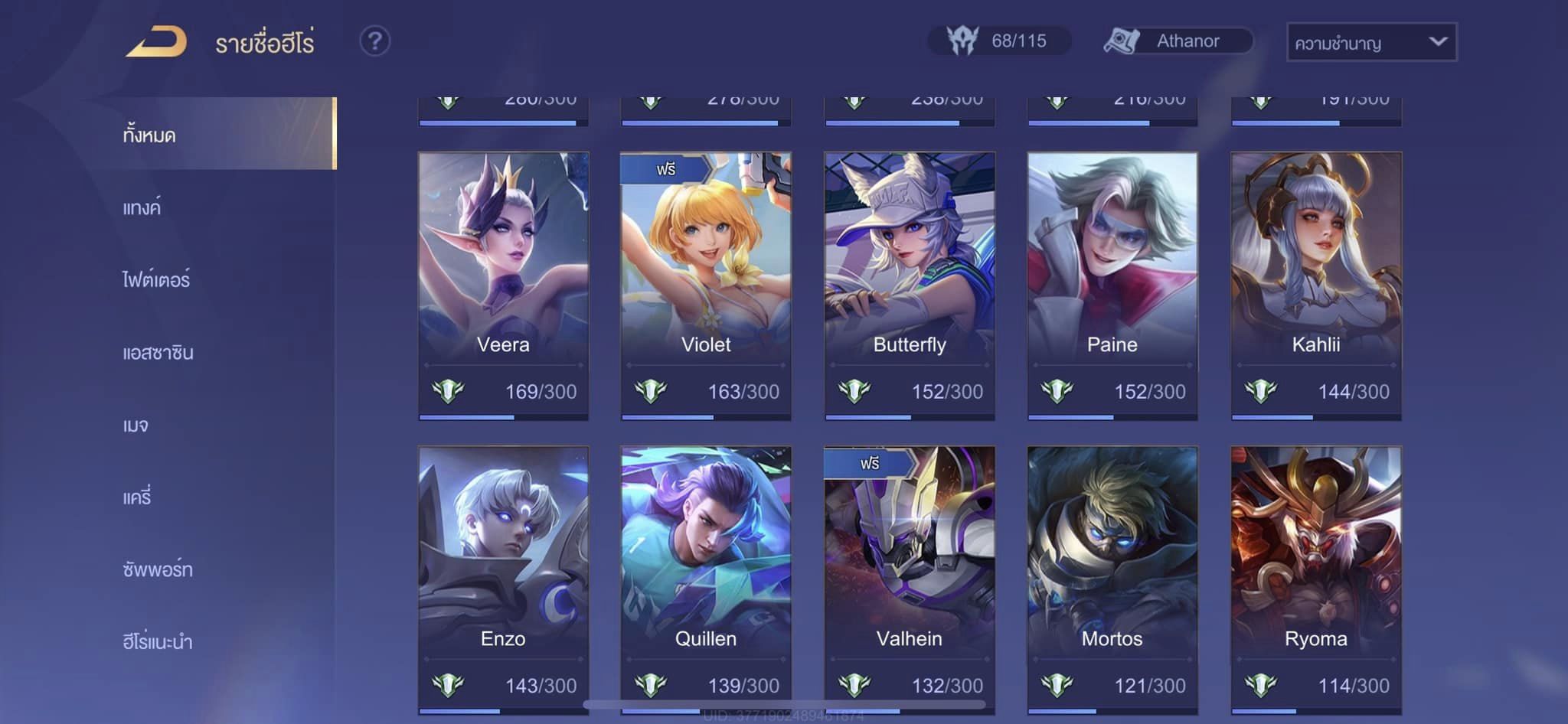Tap Veera's mastery badge icon

pos(448,391)
